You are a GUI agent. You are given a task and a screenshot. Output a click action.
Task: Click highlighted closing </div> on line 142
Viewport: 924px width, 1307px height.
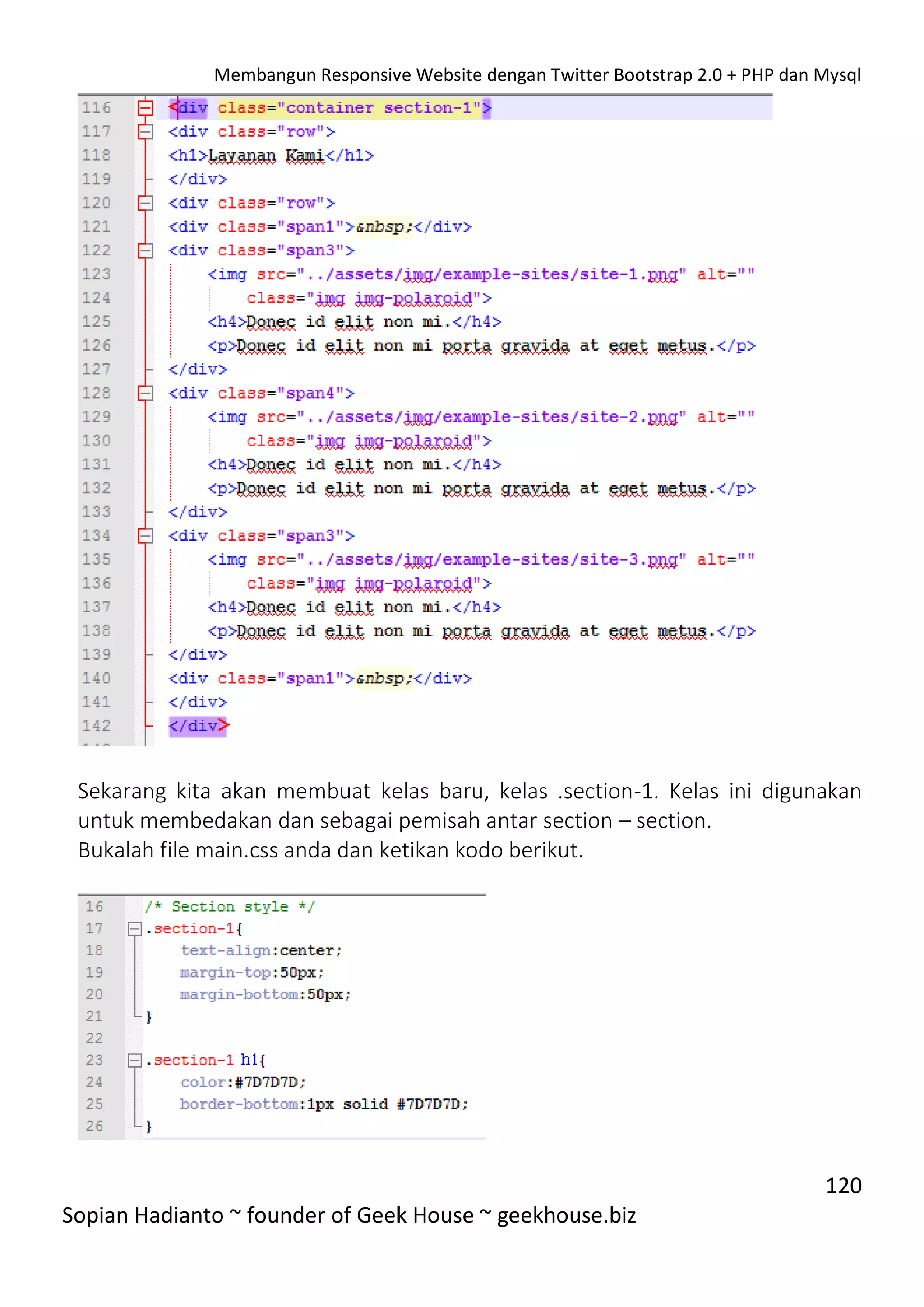[198, 726]
